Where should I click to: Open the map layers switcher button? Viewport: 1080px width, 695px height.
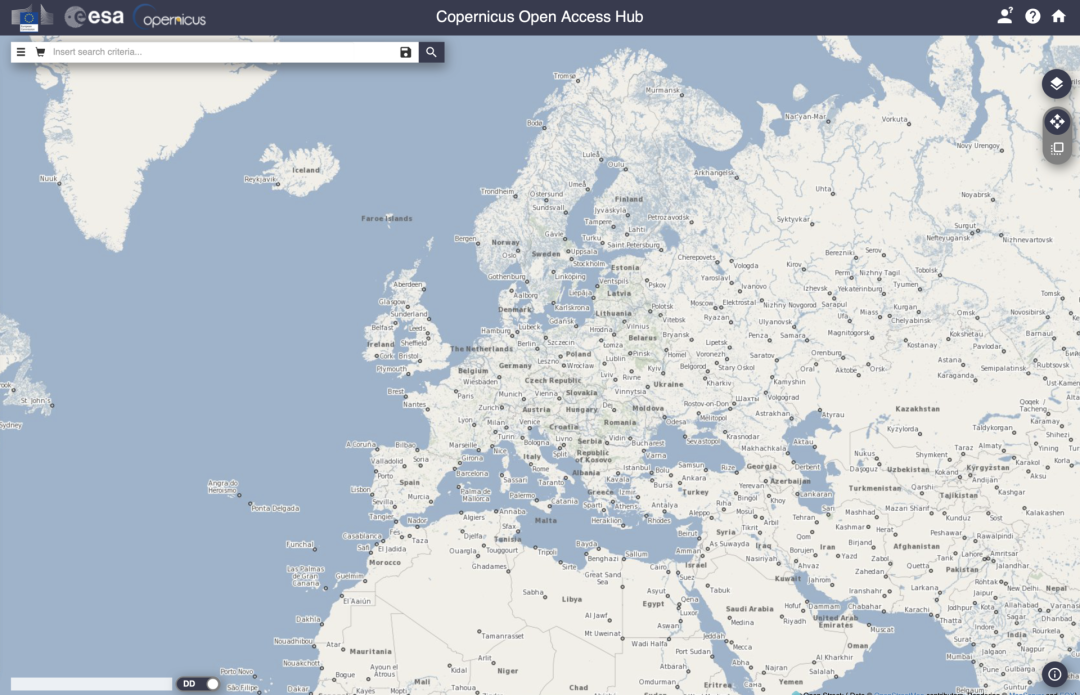pos(1056,84)
